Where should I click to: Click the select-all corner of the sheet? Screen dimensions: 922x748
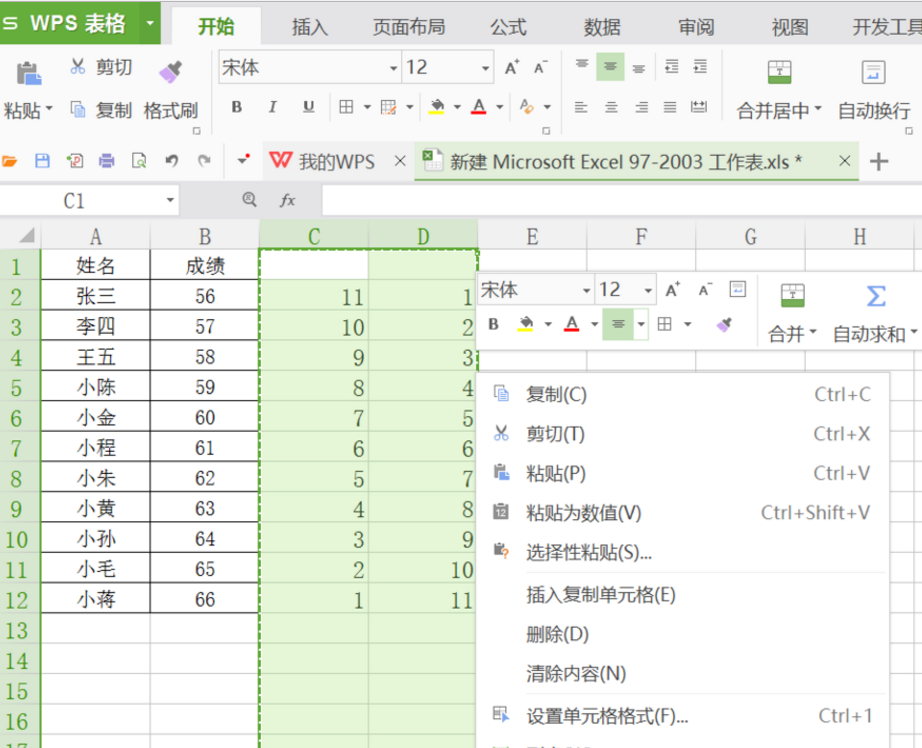click(26, 236)
